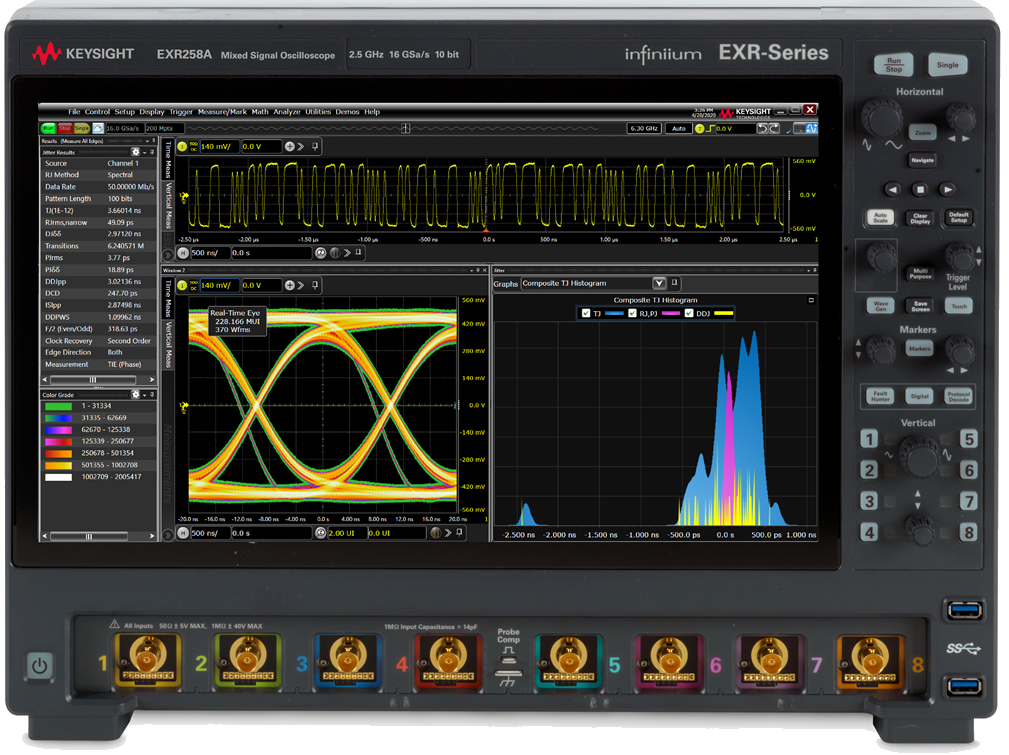Click the yellow trigger T icon
Screen dimensions: 1009x755
pos(702,128)
